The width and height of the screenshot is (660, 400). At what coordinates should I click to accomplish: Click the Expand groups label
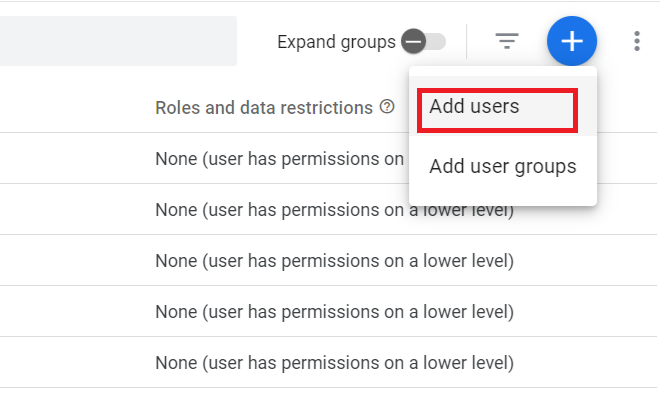336,42
